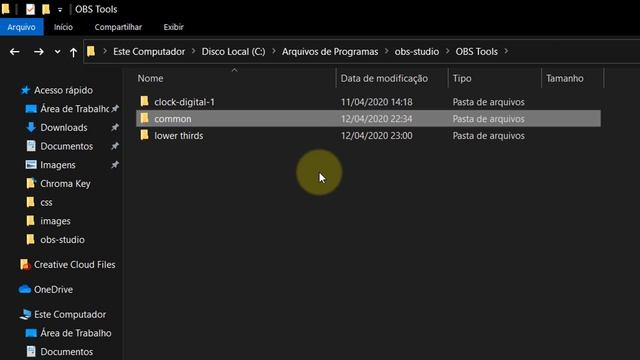Open css folder in sidebar
Screen dimensions: 640x360
pos(47,202)
